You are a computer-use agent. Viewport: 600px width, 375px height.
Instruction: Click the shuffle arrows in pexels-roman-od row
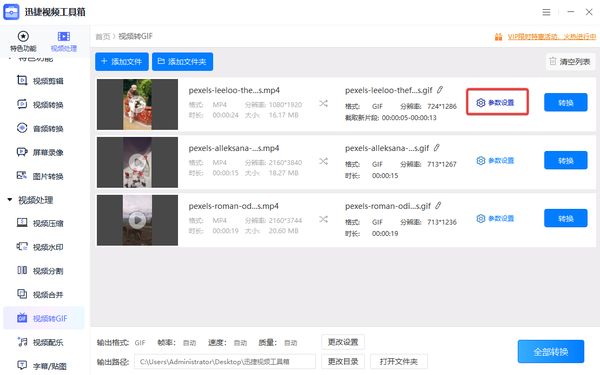point(323,219)
